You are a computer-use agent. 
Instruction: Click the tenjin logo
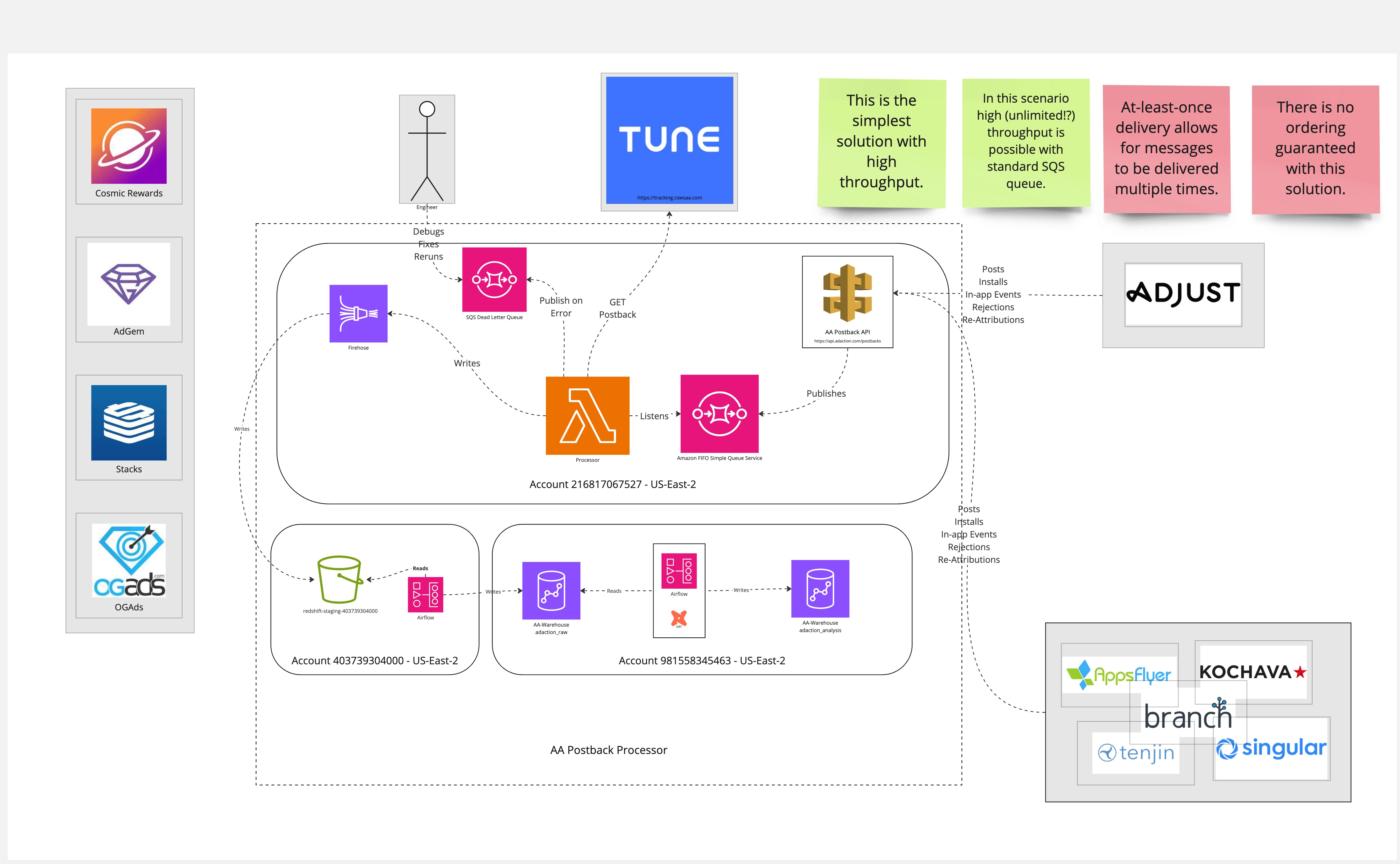tap(1136, 753)
